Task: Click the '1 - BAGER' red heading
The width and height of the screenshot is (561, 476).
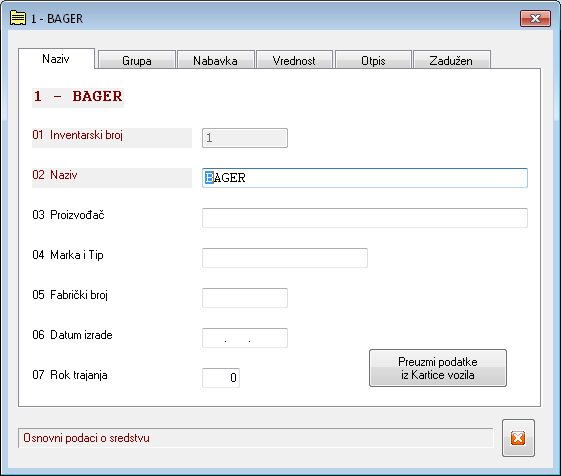Action: [78, 97]
